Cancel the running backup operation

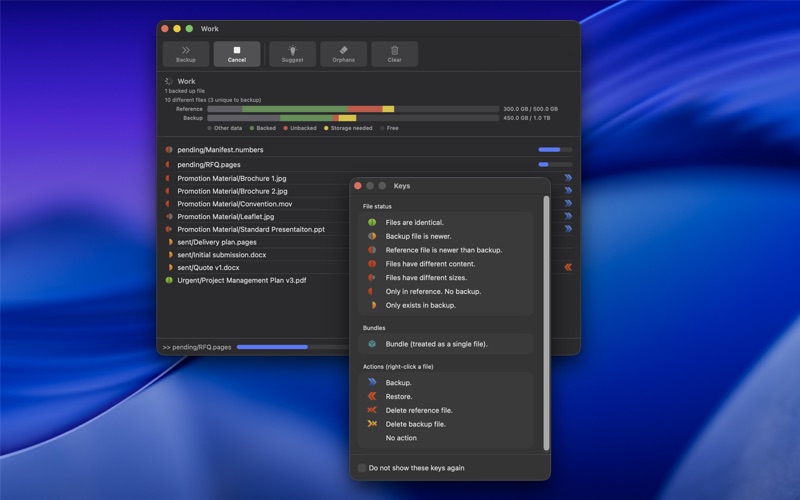point(237,54)
